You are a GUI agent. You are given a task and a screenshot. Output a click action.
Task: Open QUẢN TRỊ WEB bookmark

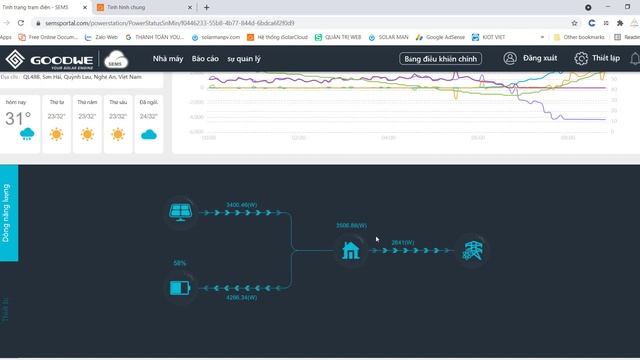click(x=338, y=37)
